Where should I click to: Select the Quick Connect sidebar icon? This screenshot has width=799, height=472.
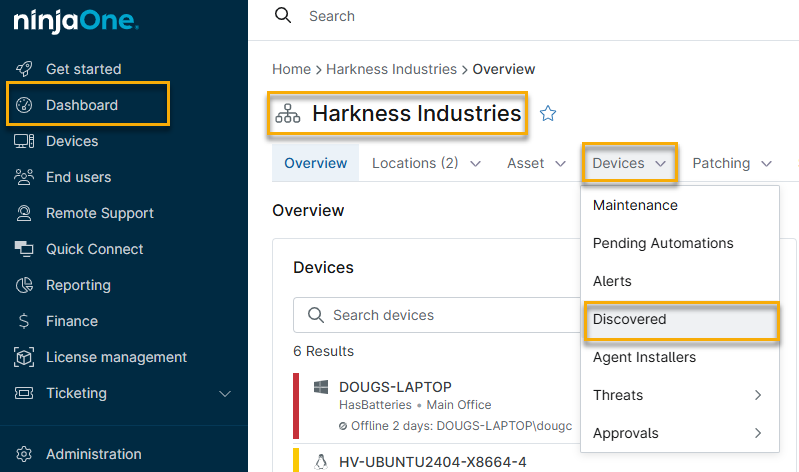coord(25,249)
